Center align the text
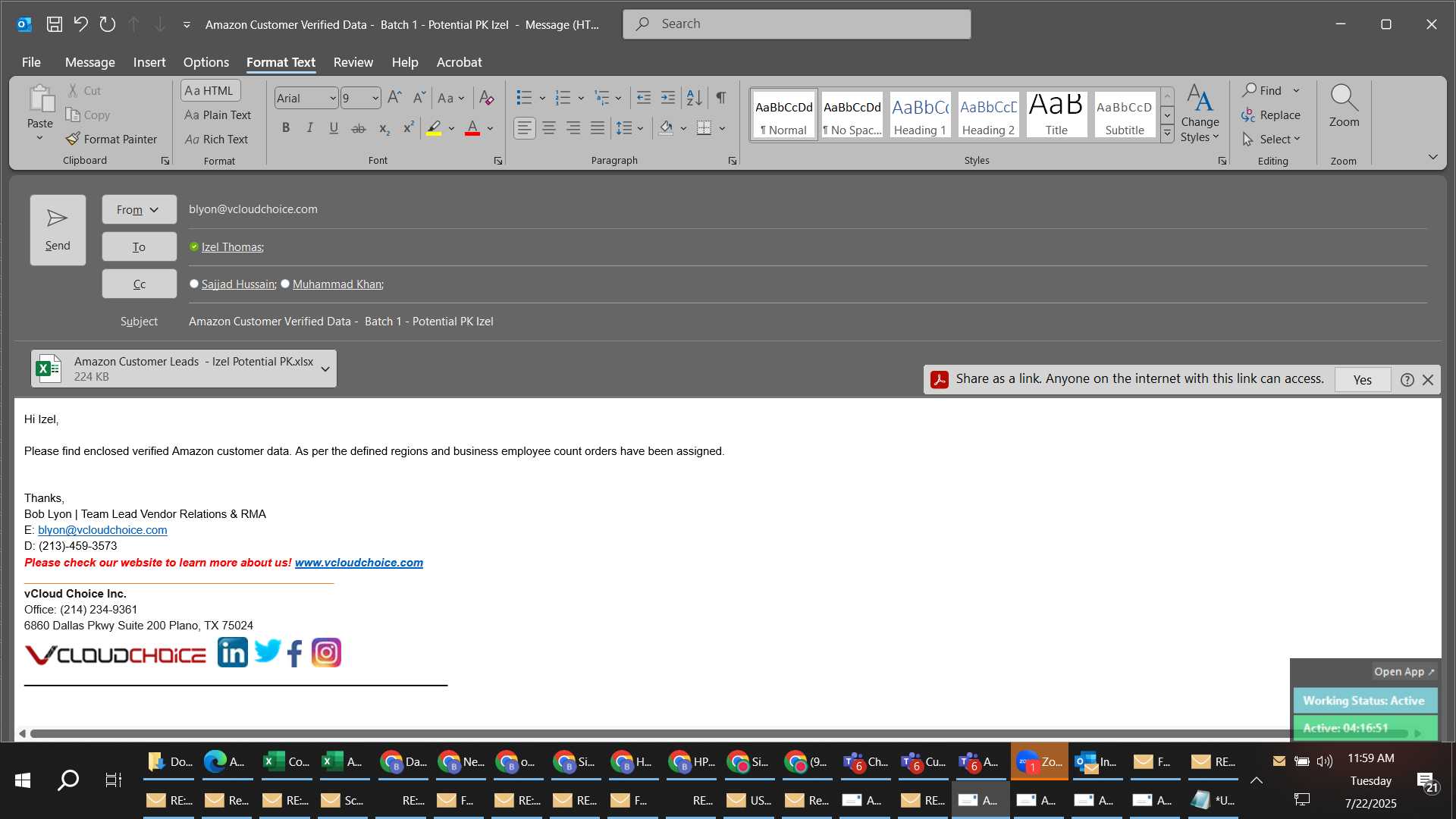The height and width of the screenshot is (819, 1456). [x=549, y=128]
